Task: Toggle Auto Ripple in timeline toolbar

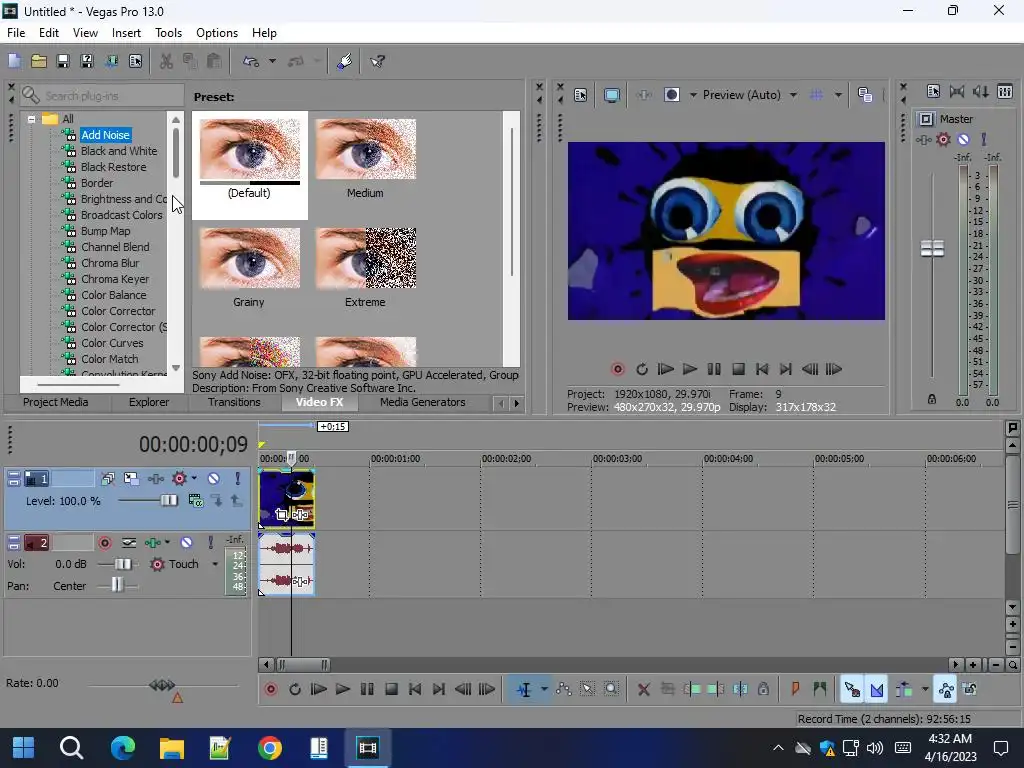Action: click(x=904, y=689)
